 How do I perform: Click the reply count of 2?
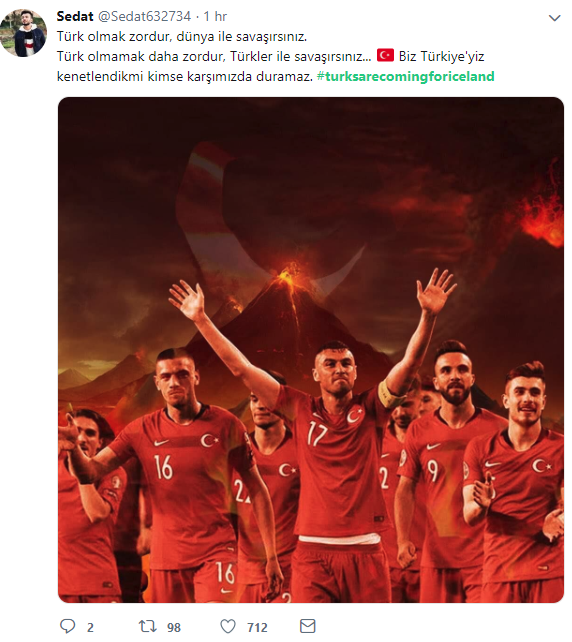click(x=90, y=627)
